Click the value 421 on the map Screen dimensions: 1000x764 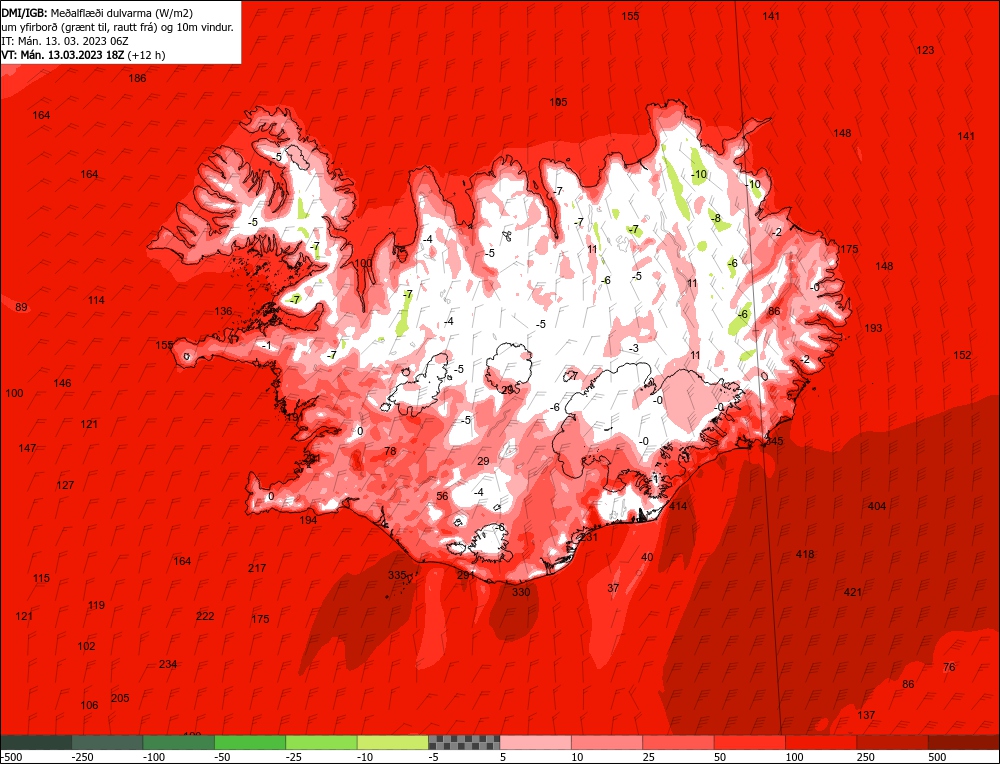[x=853, y=592]
